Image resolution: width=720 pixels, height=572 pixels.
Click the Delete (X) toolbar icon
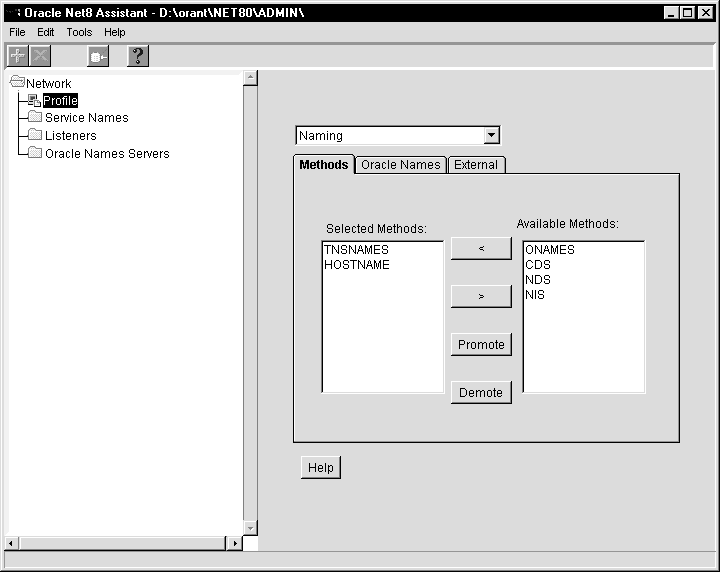(40, 56)
